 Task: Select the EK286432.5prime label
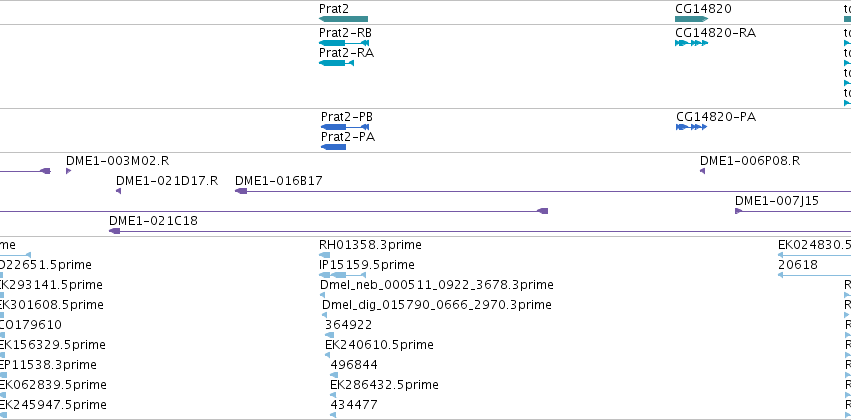(384, 385)
